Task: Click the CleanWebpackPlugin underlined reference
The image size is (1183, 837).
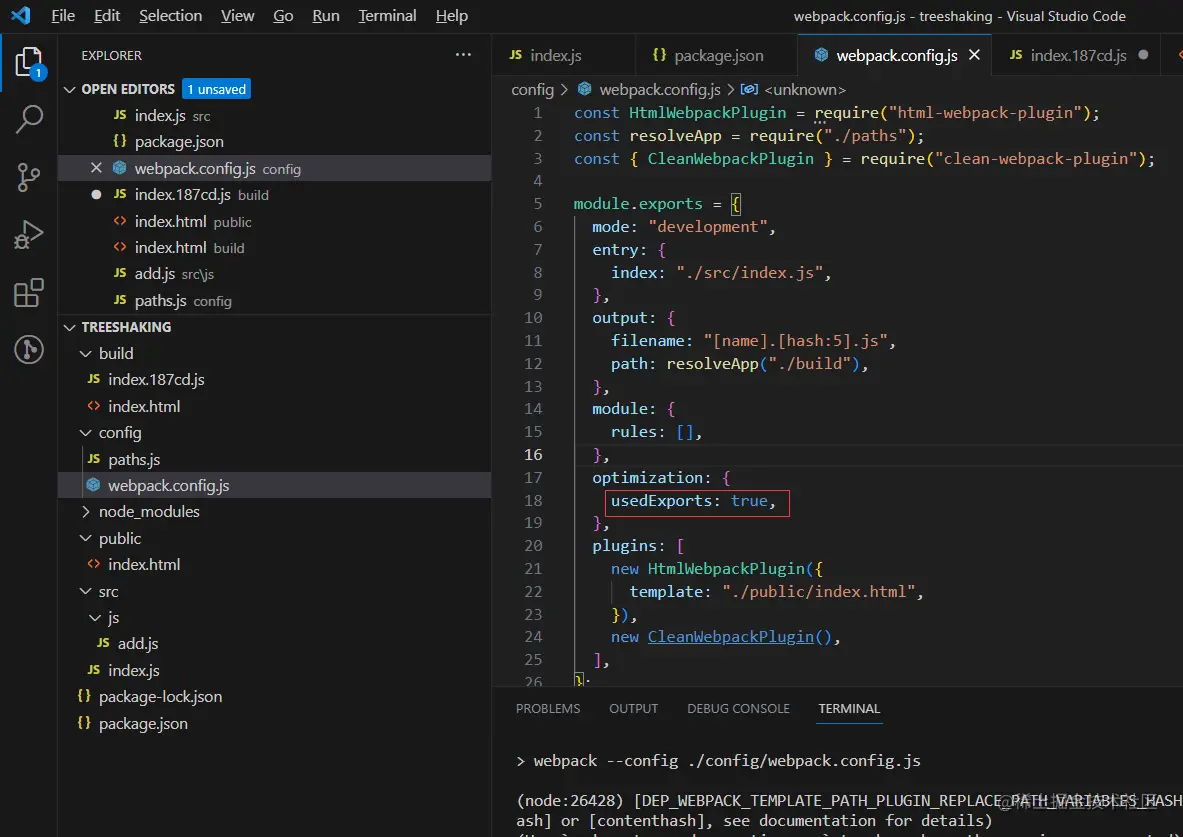Action: click(x=730, y=637)
